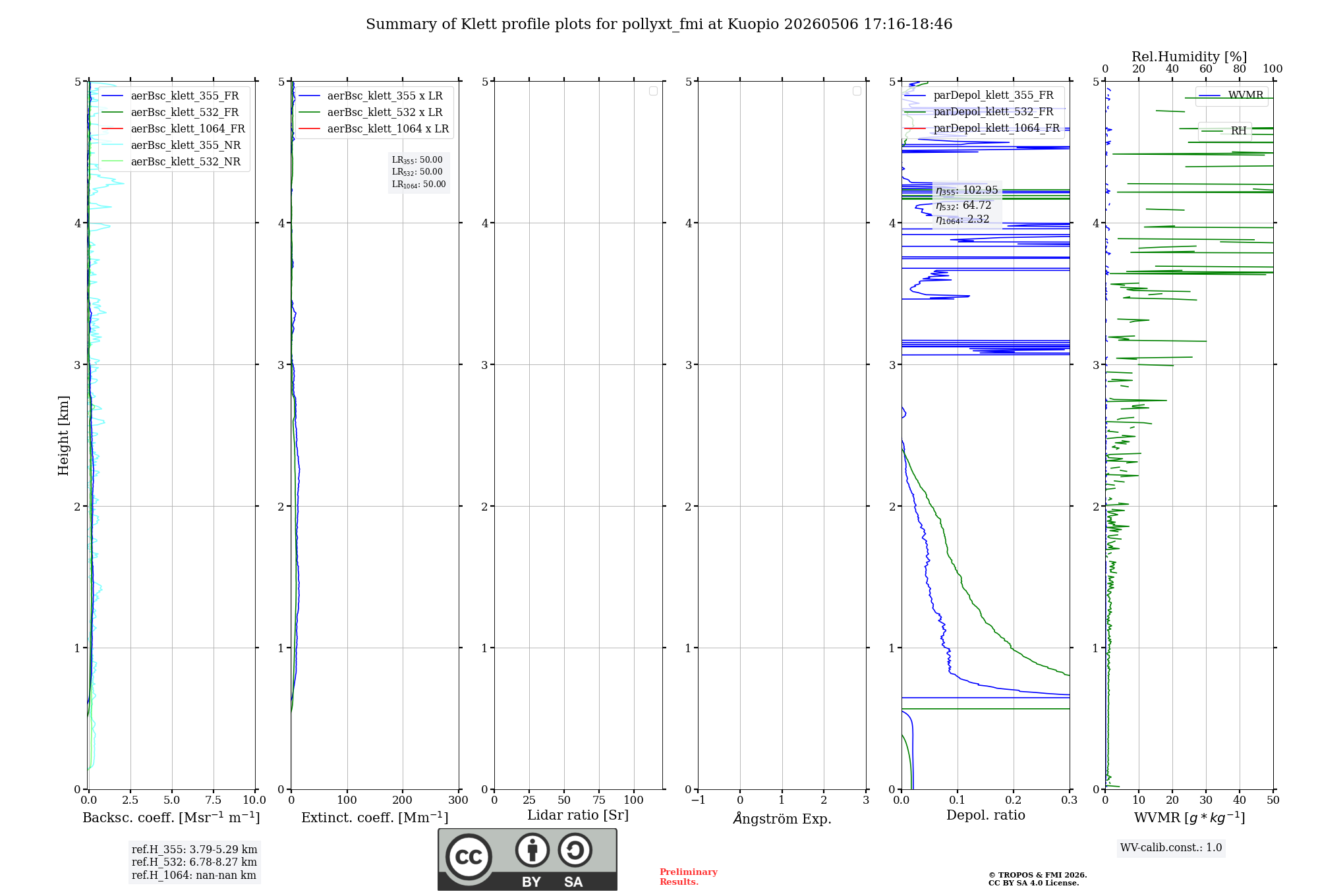Click the ShareAlike SA circular arrow icon
Image resolution: width=1318 pixels, height=896 pixels.
pyautogui.click(x=575, y=850)
